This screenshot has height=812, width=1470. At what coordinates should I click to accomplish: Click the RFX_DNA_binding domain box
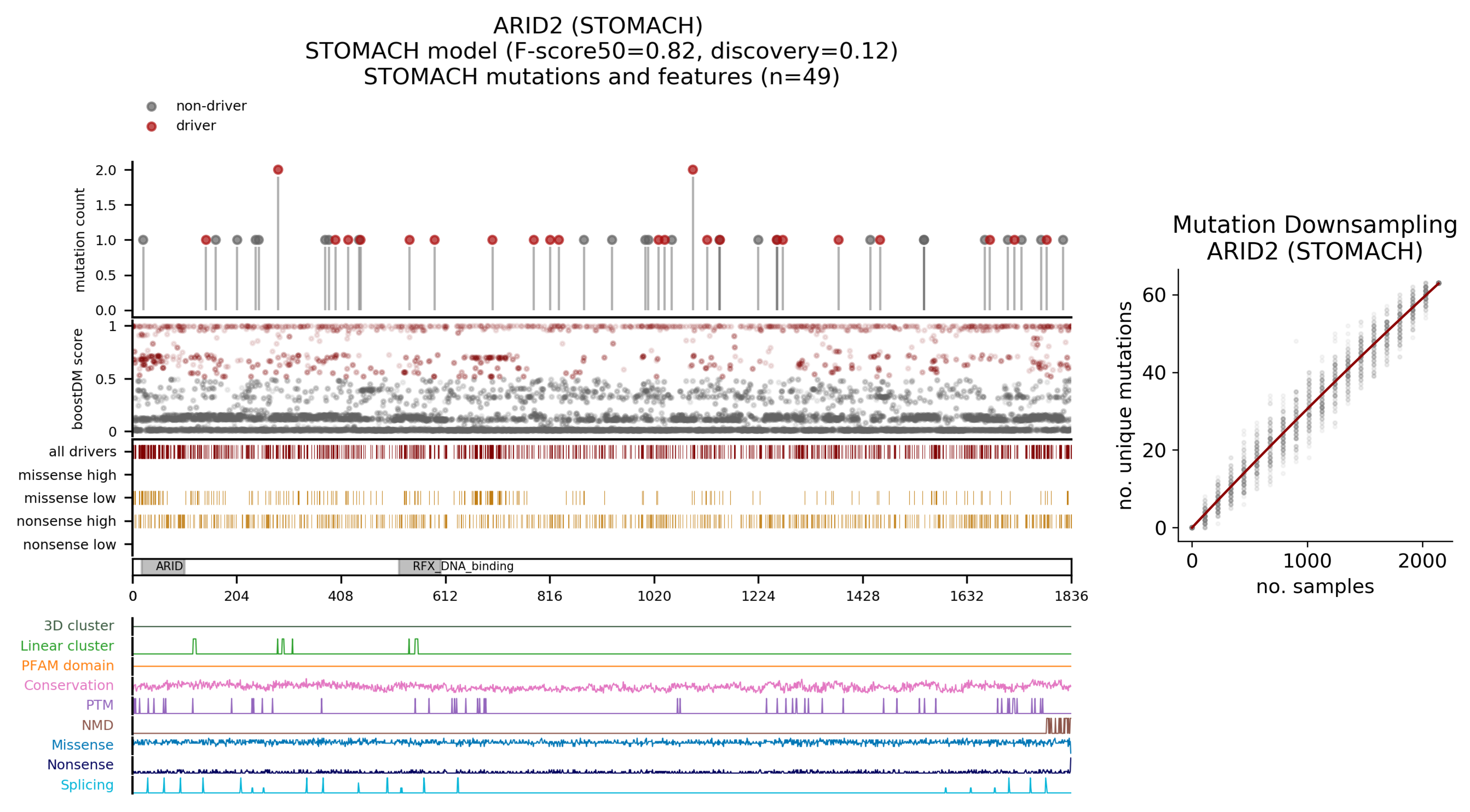coord(420,566)
